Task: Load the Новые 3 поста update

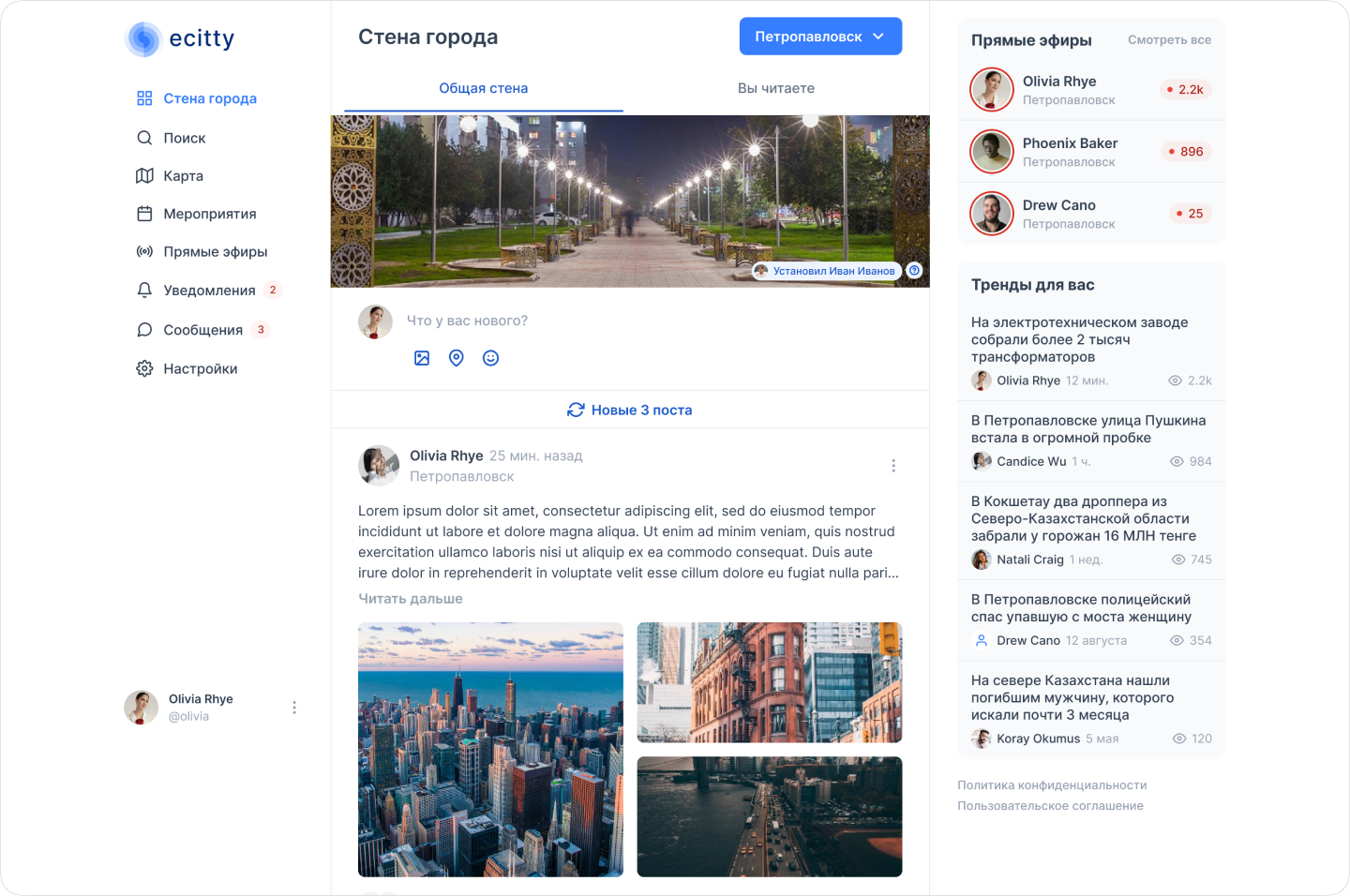Action: coord(630,411)
